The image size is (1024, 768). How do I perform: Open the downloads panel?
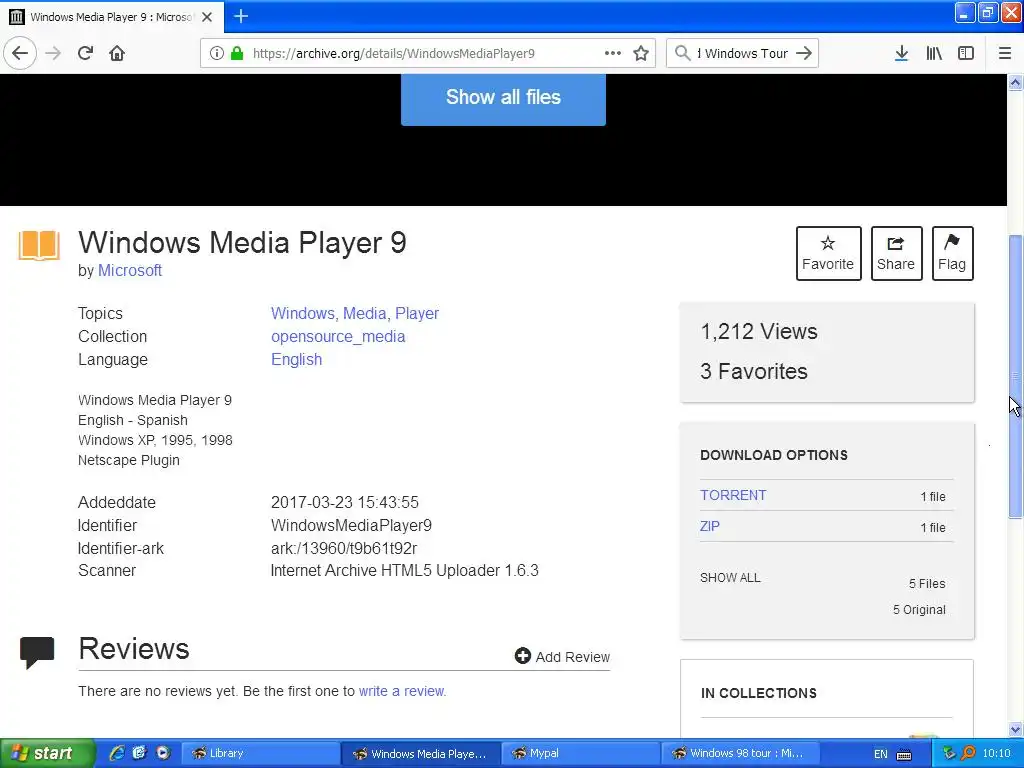pyautogui.click(x=901, y=53)
